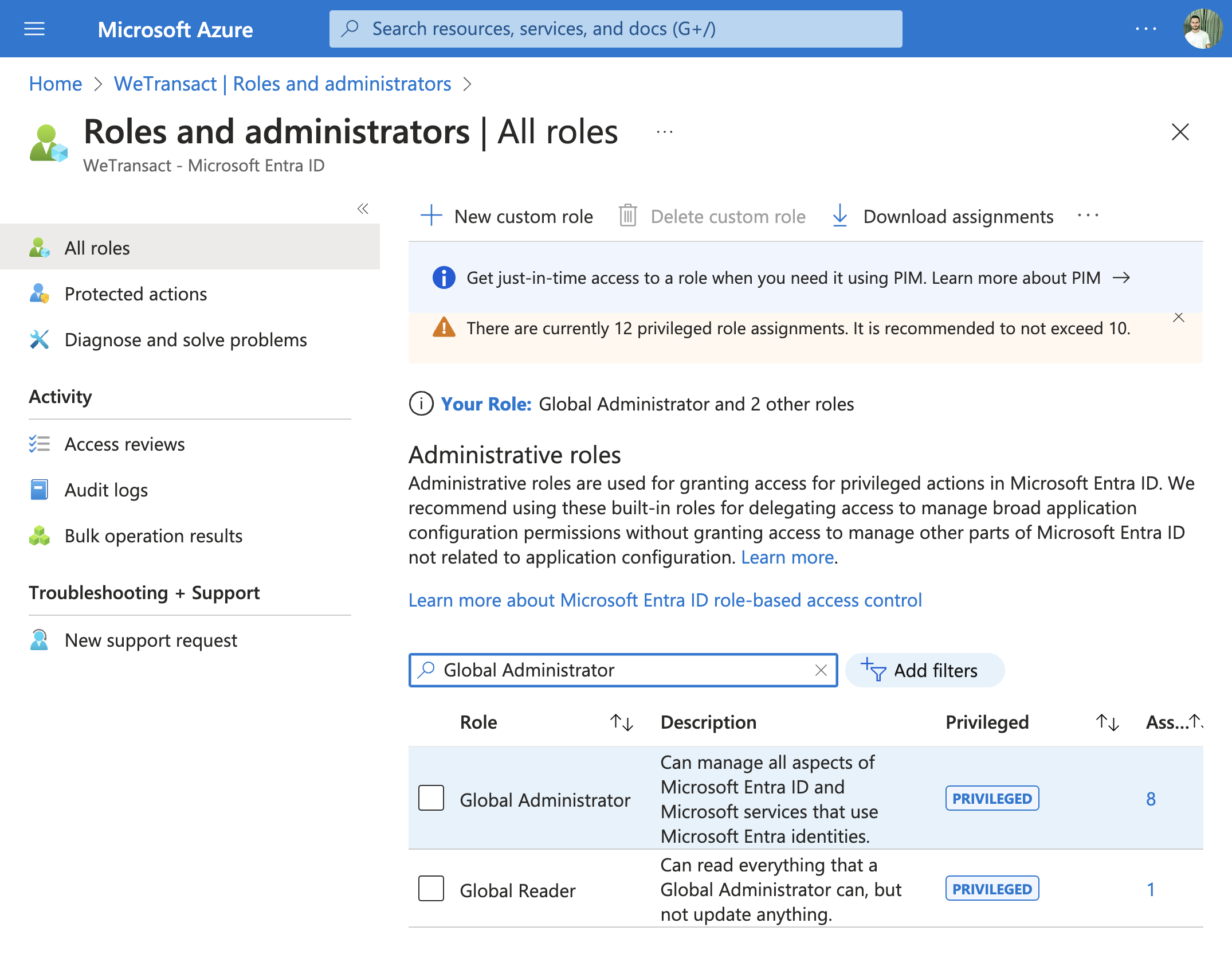Open the command bar overflow menu
The image size is (1232, 954).
click(x=1088, y=216)
